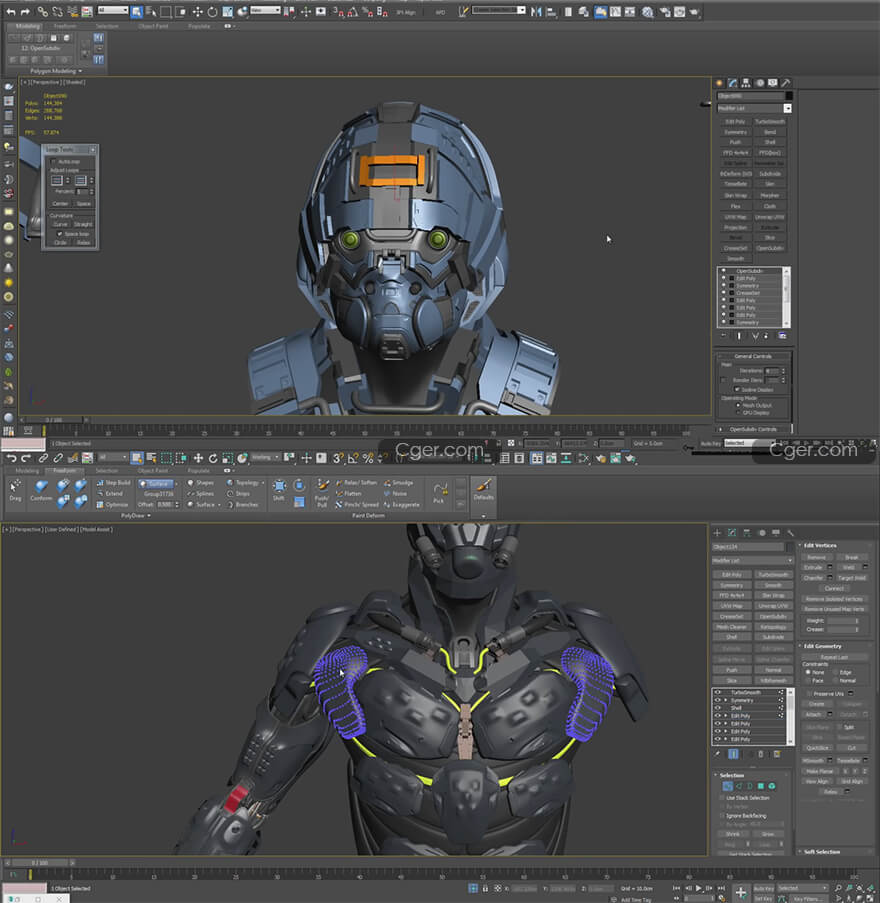Select the Move tool in the upper window toolbar
The width and height of the screenshot is (880, 903).
197,12
